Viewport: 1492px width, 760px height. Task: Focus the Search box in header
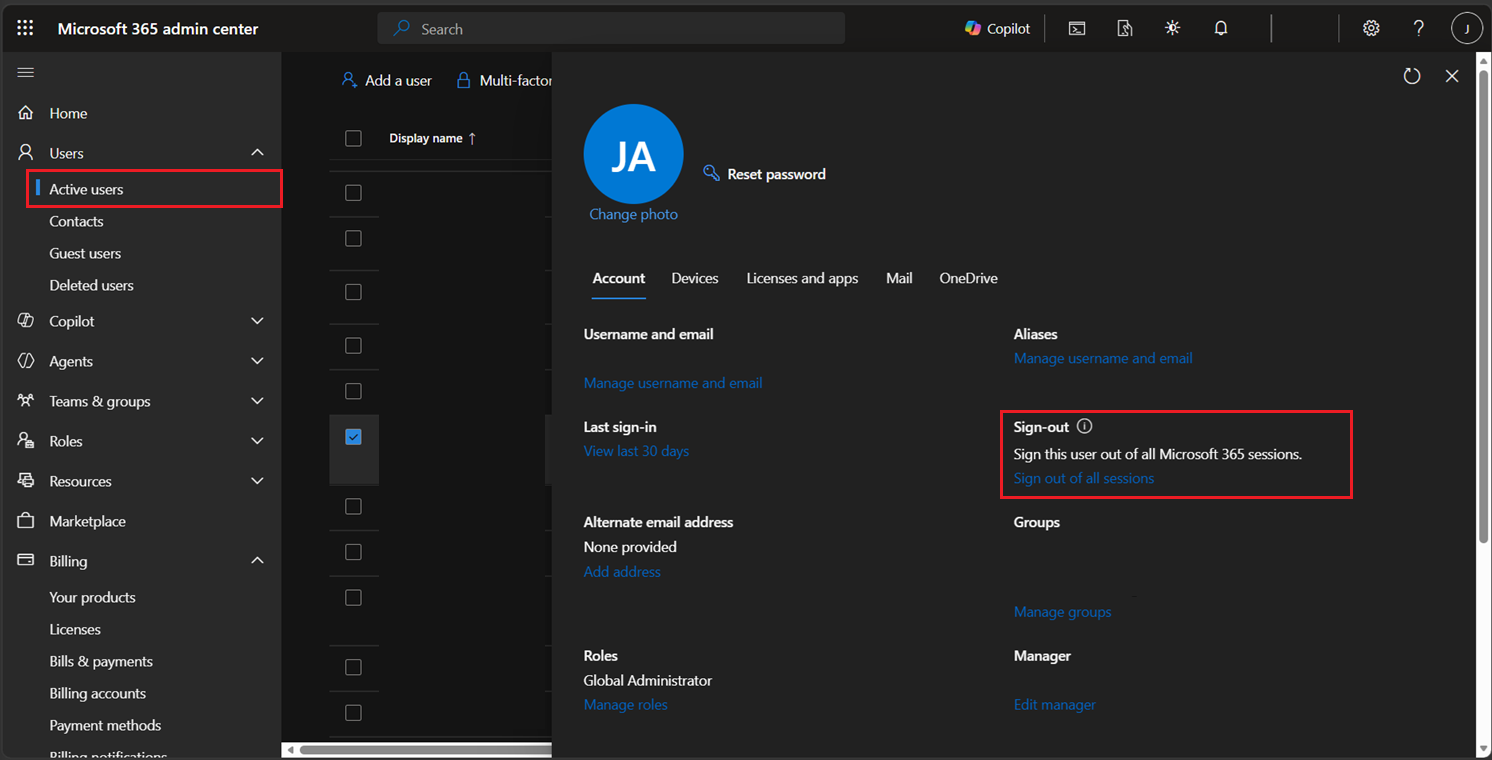(611, 29)
